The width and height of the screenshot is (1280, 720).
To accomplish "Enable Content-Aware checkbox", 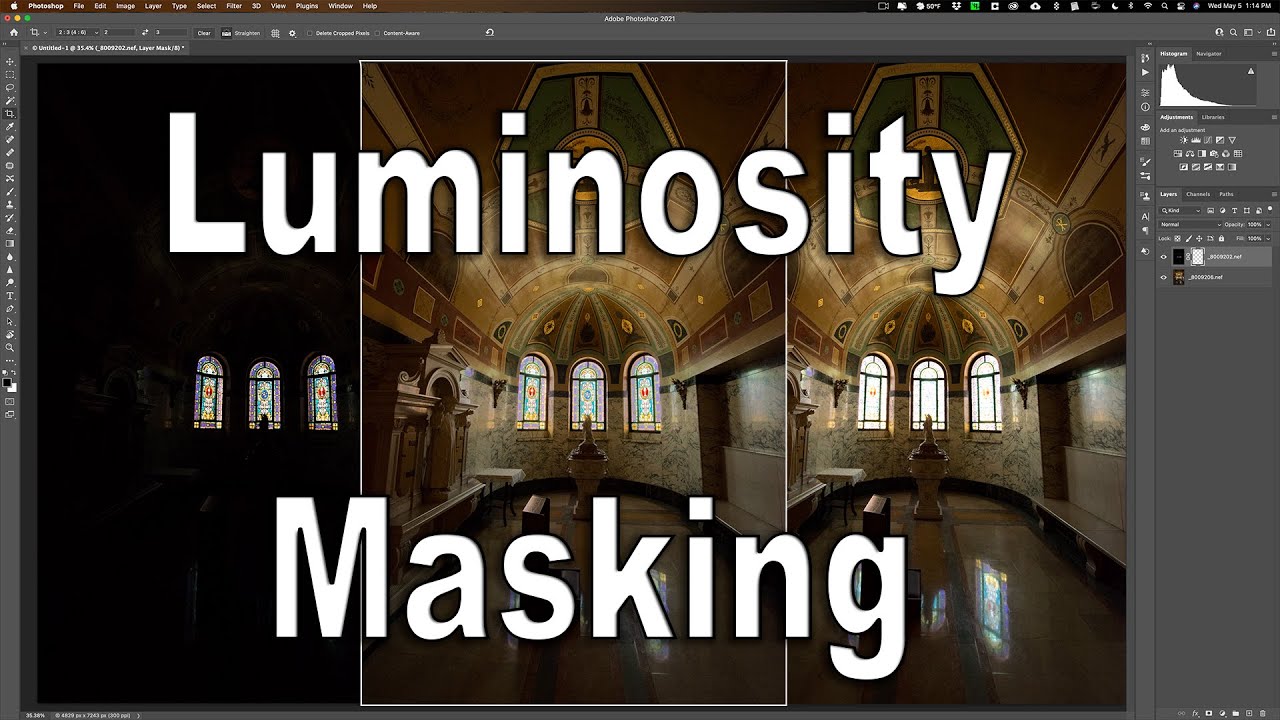I will coord(377,33).
